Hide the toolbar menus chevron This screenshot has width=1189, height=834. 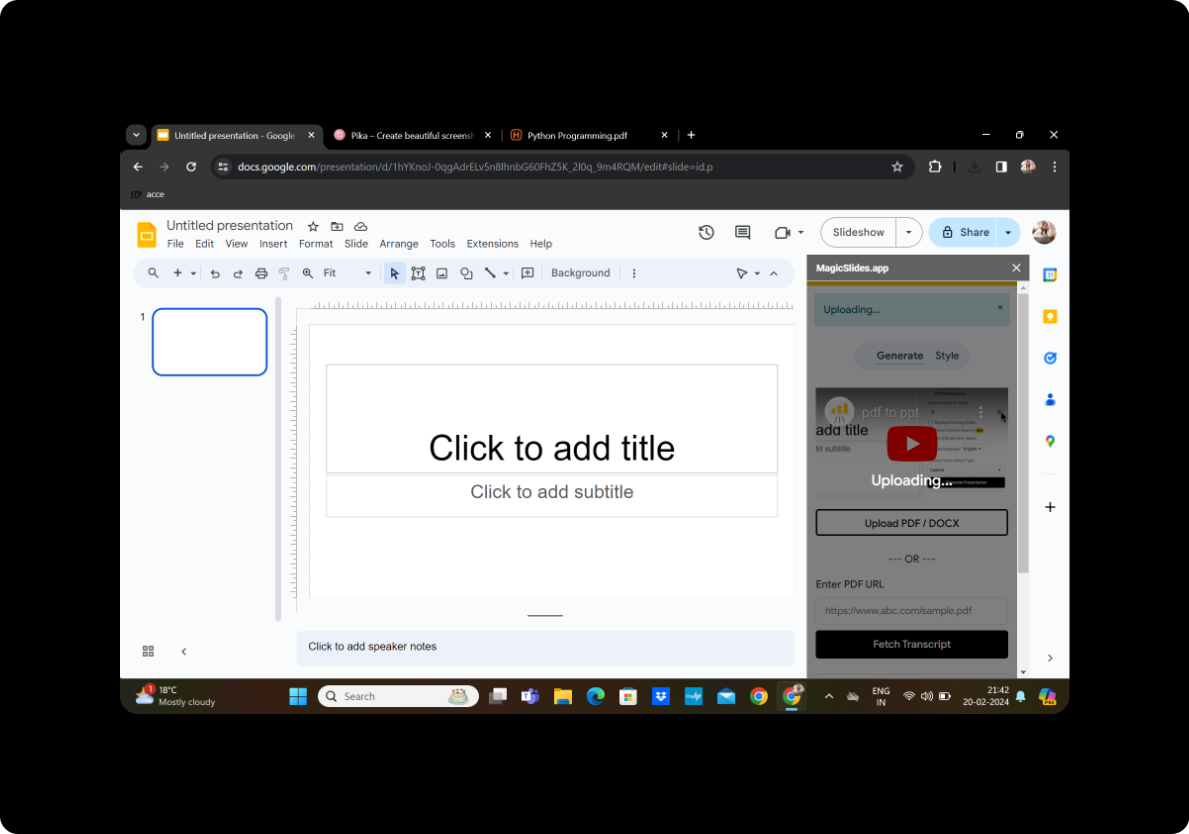pos(774,274)
